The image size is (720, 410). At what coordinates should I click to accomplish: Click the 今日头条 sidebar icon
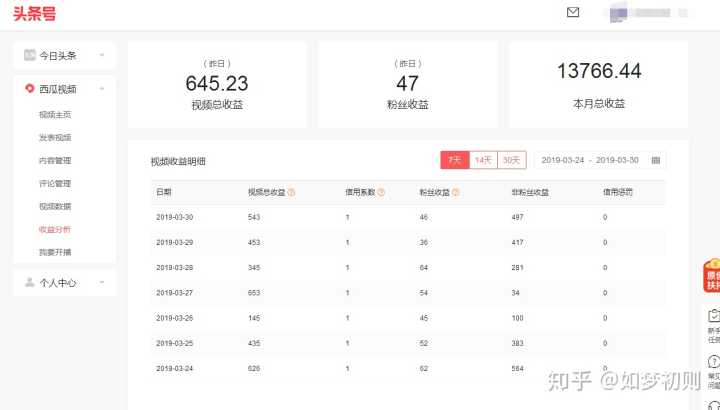point(30,56)
